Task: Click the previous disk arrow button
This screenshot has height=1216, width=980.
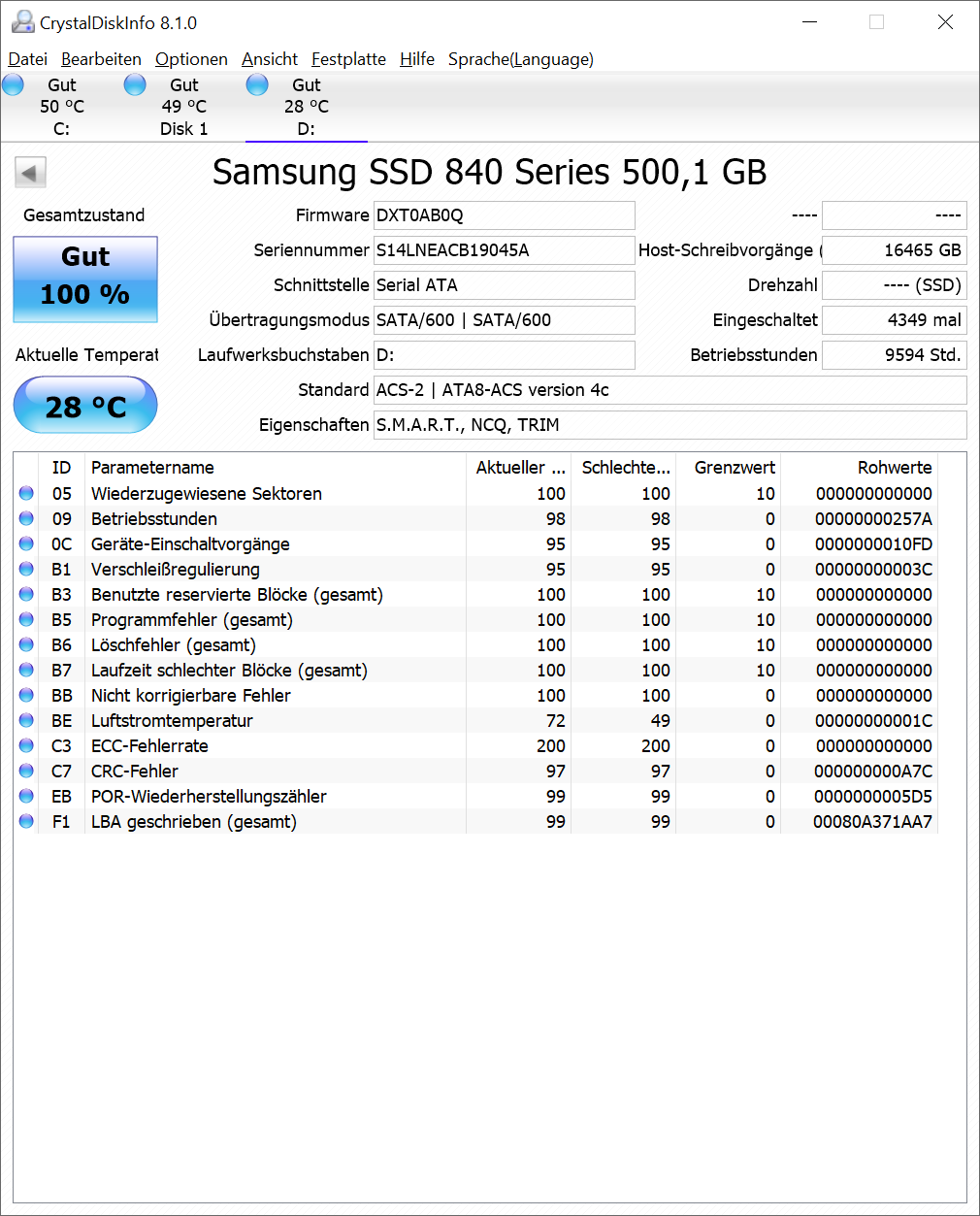Action: (30, 174)
